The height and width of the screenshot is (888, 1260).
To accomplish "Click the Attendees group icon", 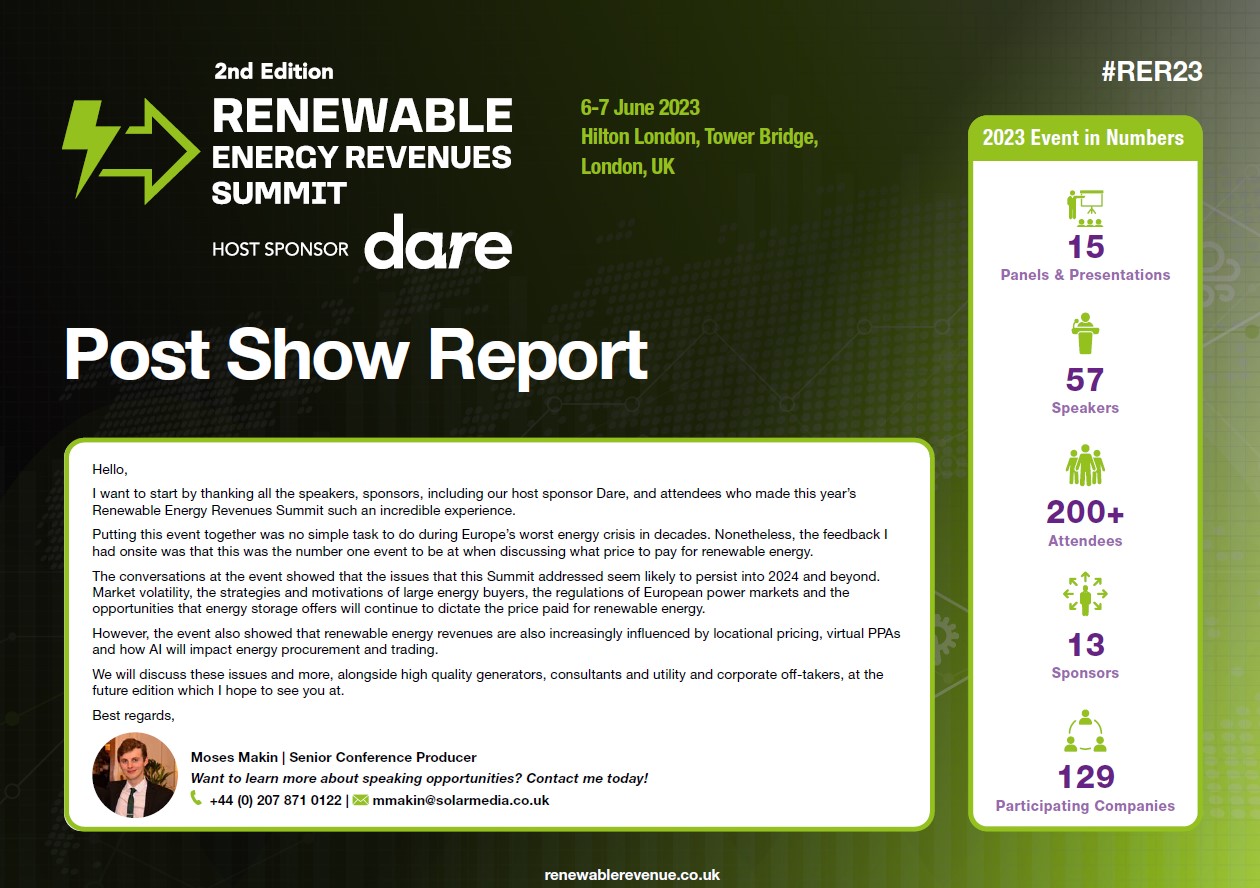I will 1085,465.
